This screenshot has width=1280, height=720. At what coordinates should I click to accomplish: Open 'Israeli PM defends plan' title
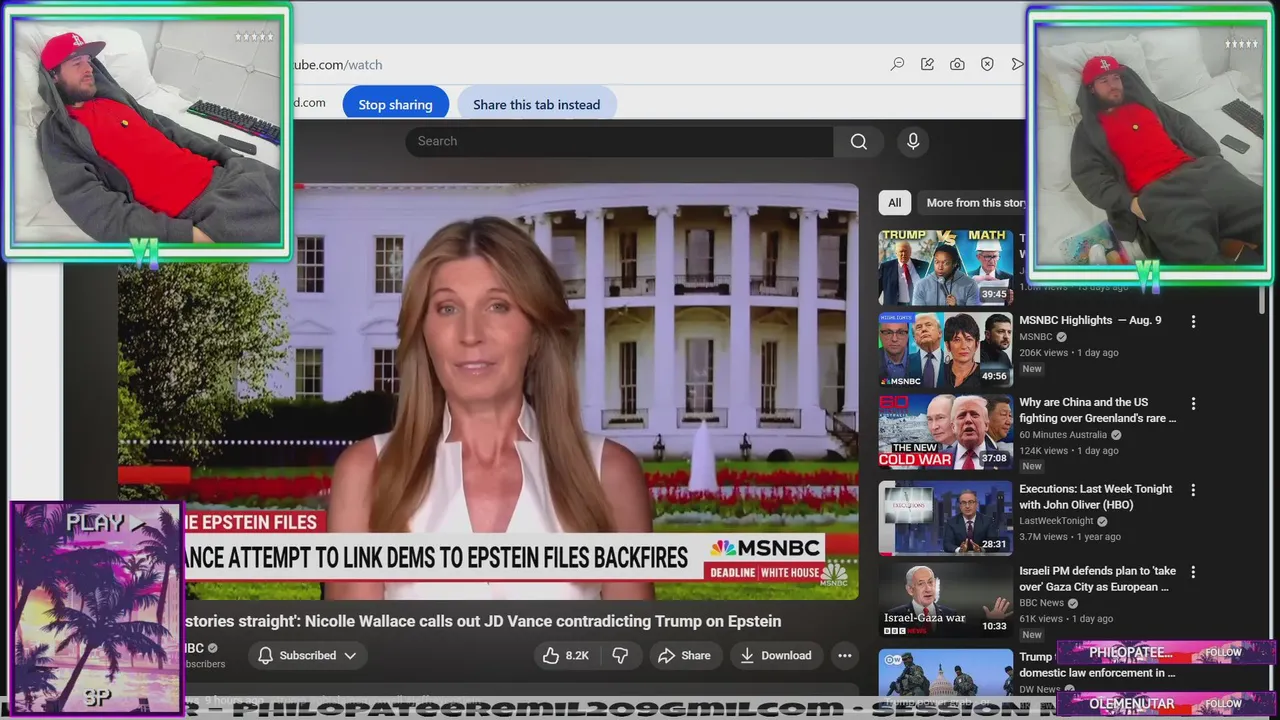[1098, 579]
